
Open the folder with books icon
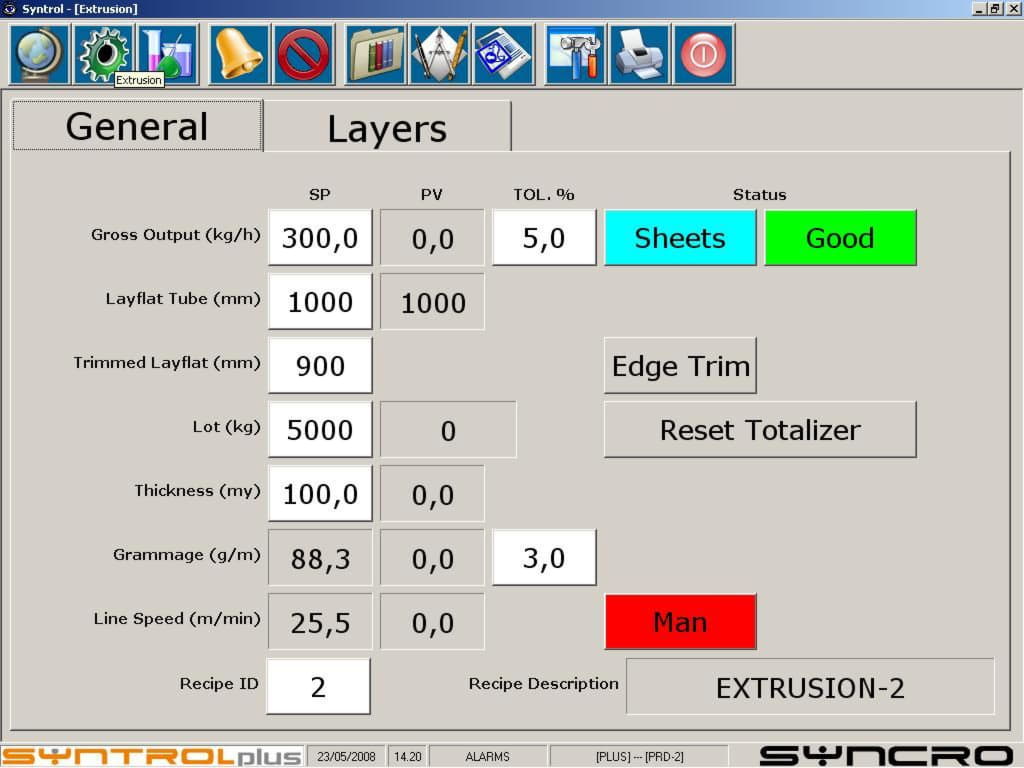376,54
